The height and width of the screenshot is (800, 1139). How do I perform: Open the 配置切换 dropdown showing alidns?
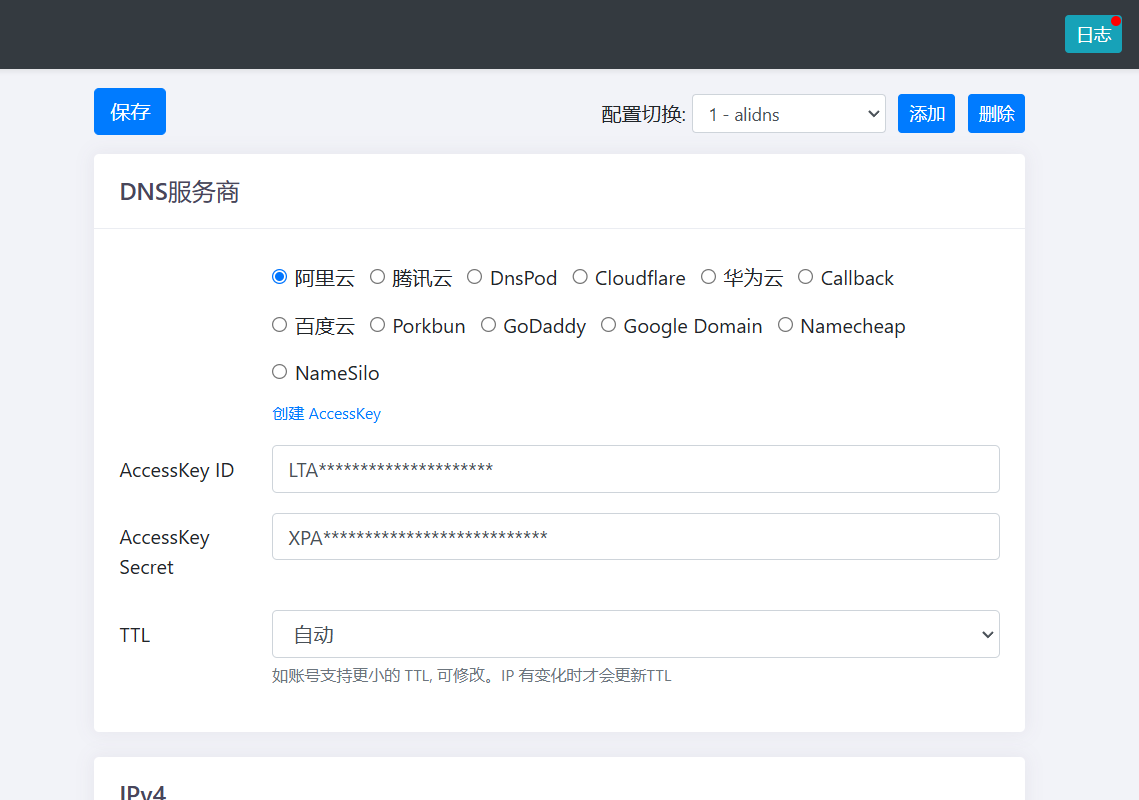click(x=788, y=114)
